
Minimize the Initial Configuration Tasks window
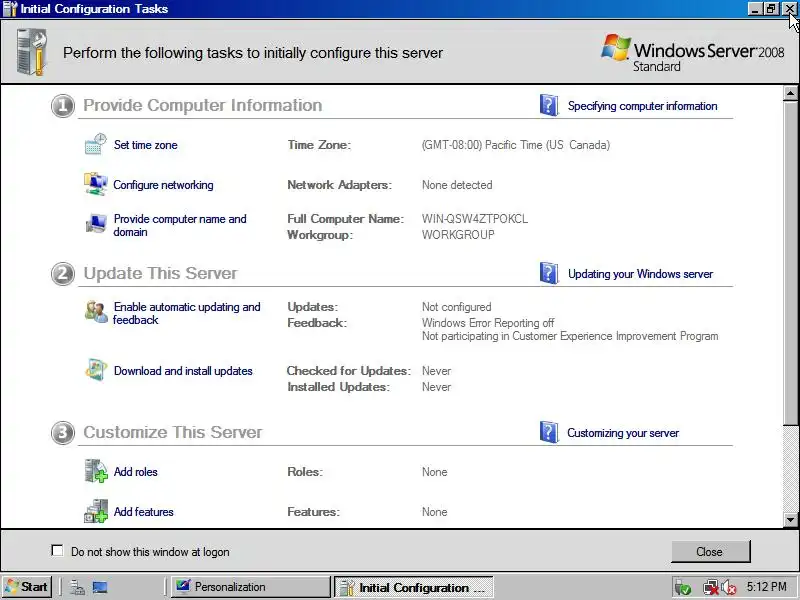755,9
